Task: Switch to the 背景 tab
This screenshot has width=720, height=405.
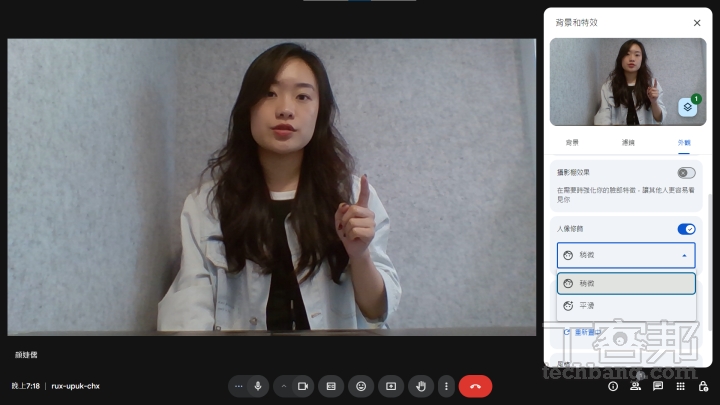Action: coord(572,142)
